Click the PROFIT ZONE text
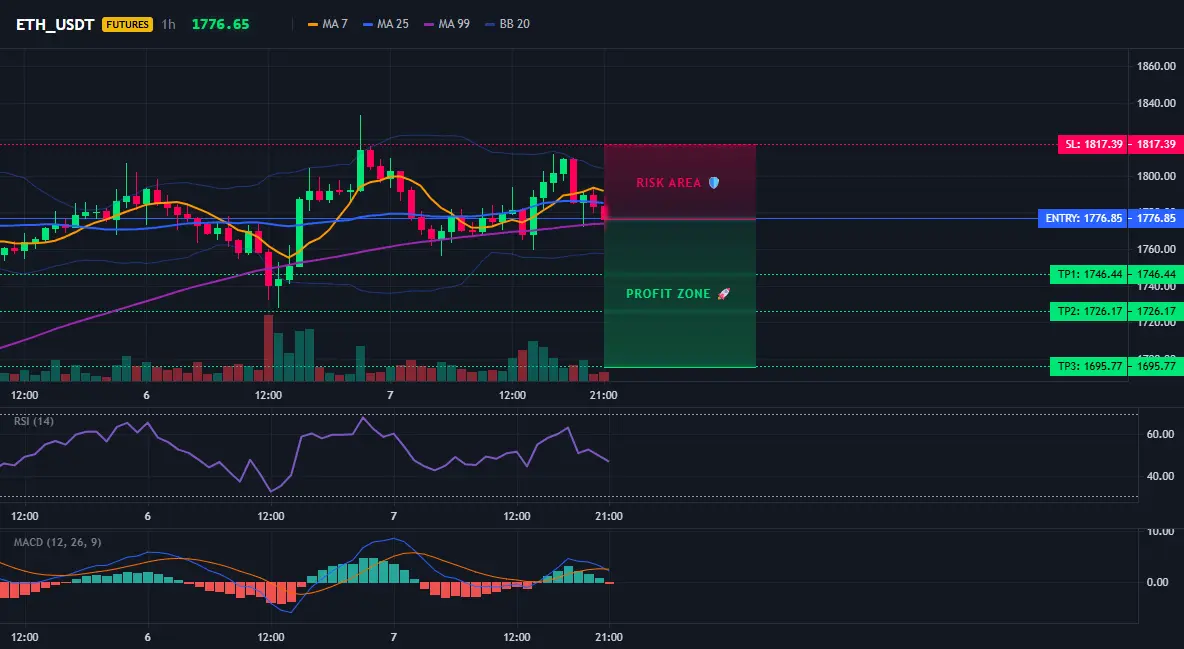The height and width of the screenshot is (649, 1184). click(668, 294)
